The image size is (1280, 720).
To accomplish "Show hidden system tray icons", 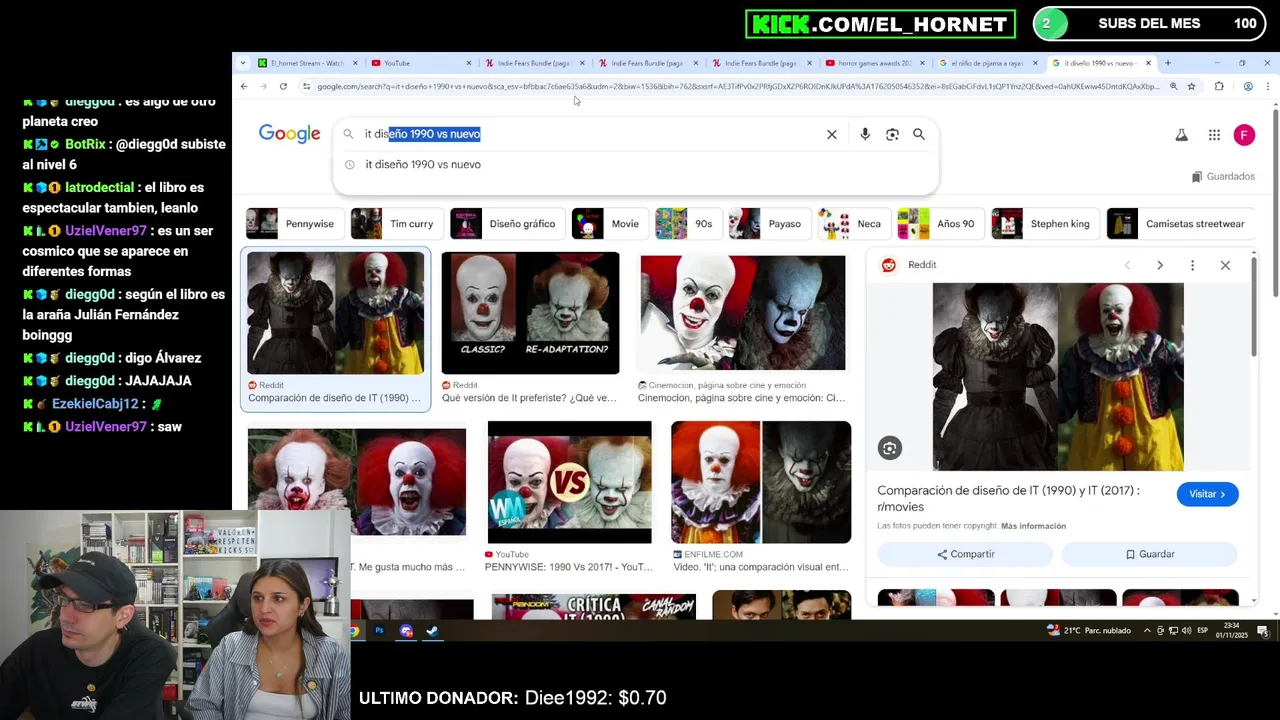I will click(x=1149, y=631).
